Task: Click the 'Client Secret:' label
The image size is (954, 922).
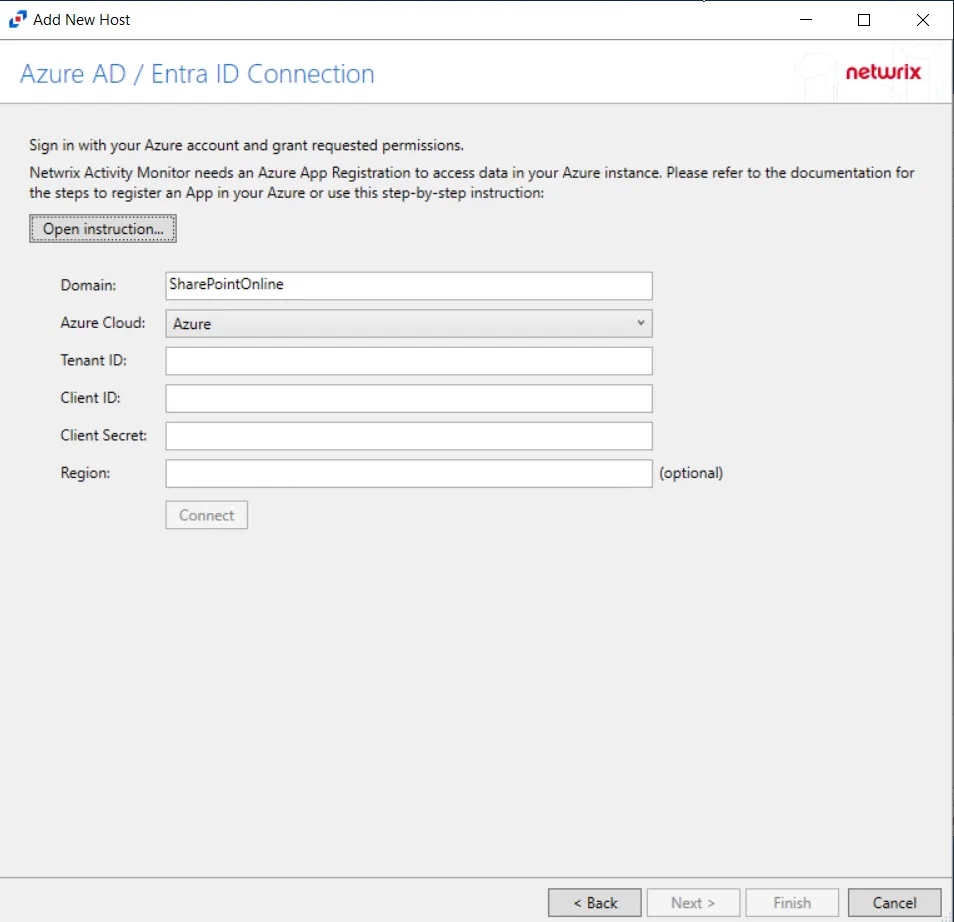Action: [103, 435]
